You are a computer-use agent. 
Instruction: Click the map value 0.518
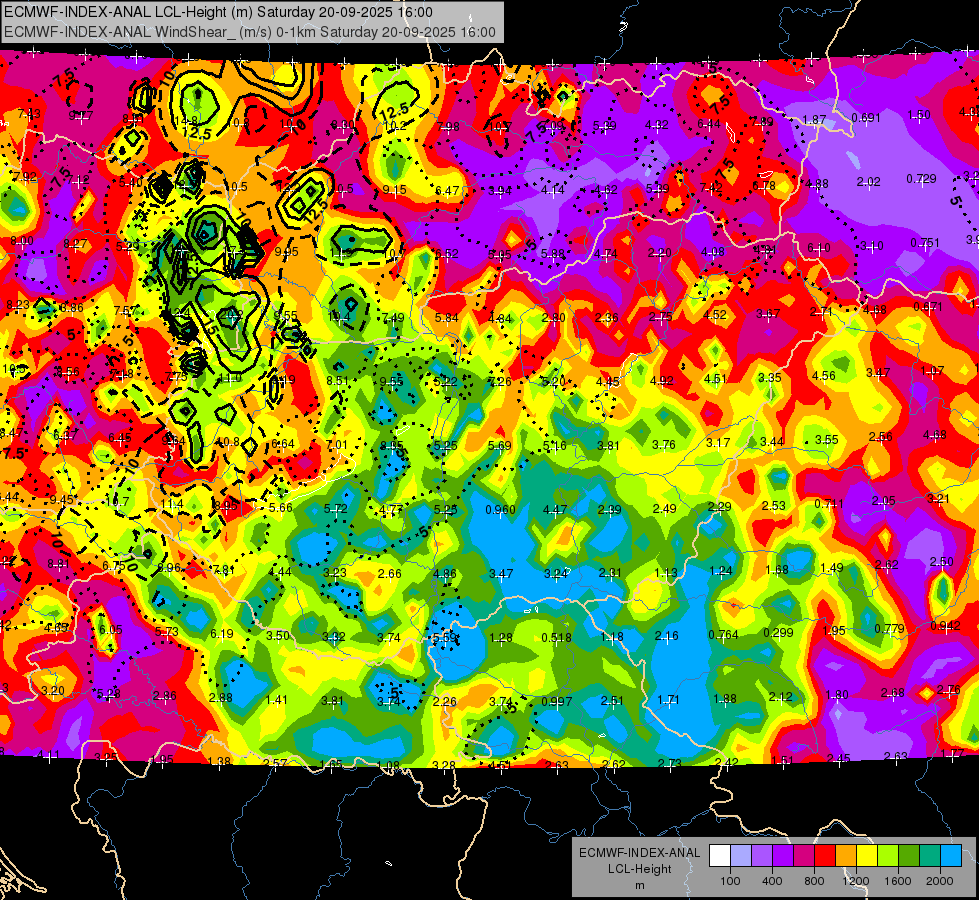556,638
